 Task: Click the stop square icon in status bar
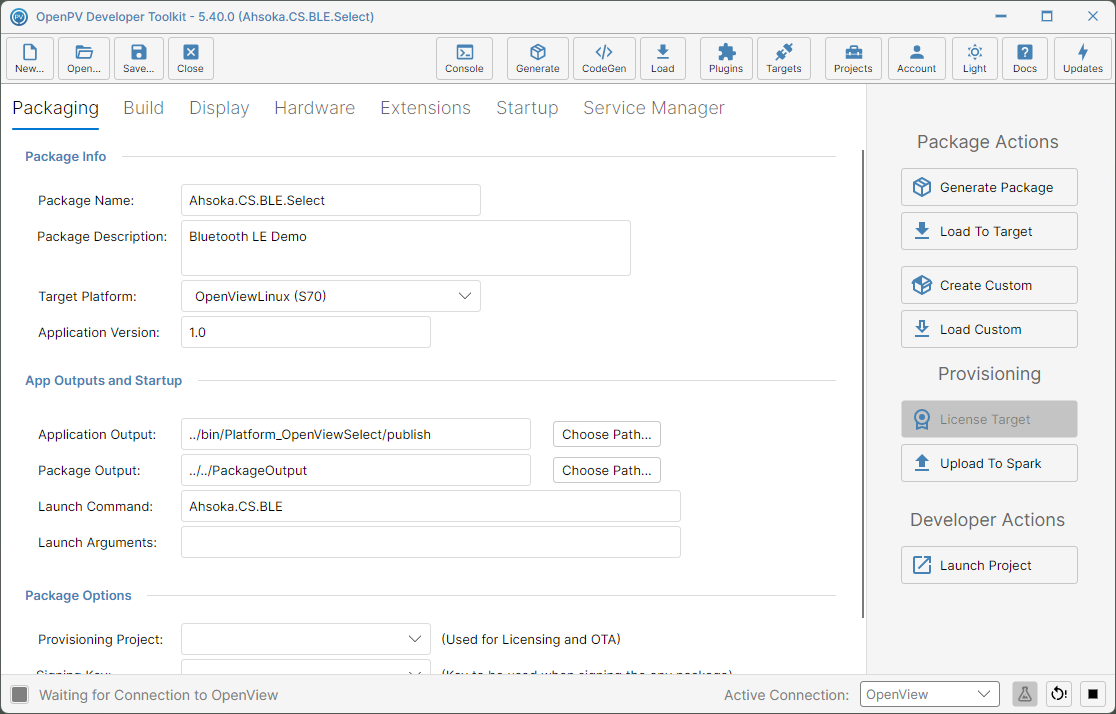[1093, 694]
